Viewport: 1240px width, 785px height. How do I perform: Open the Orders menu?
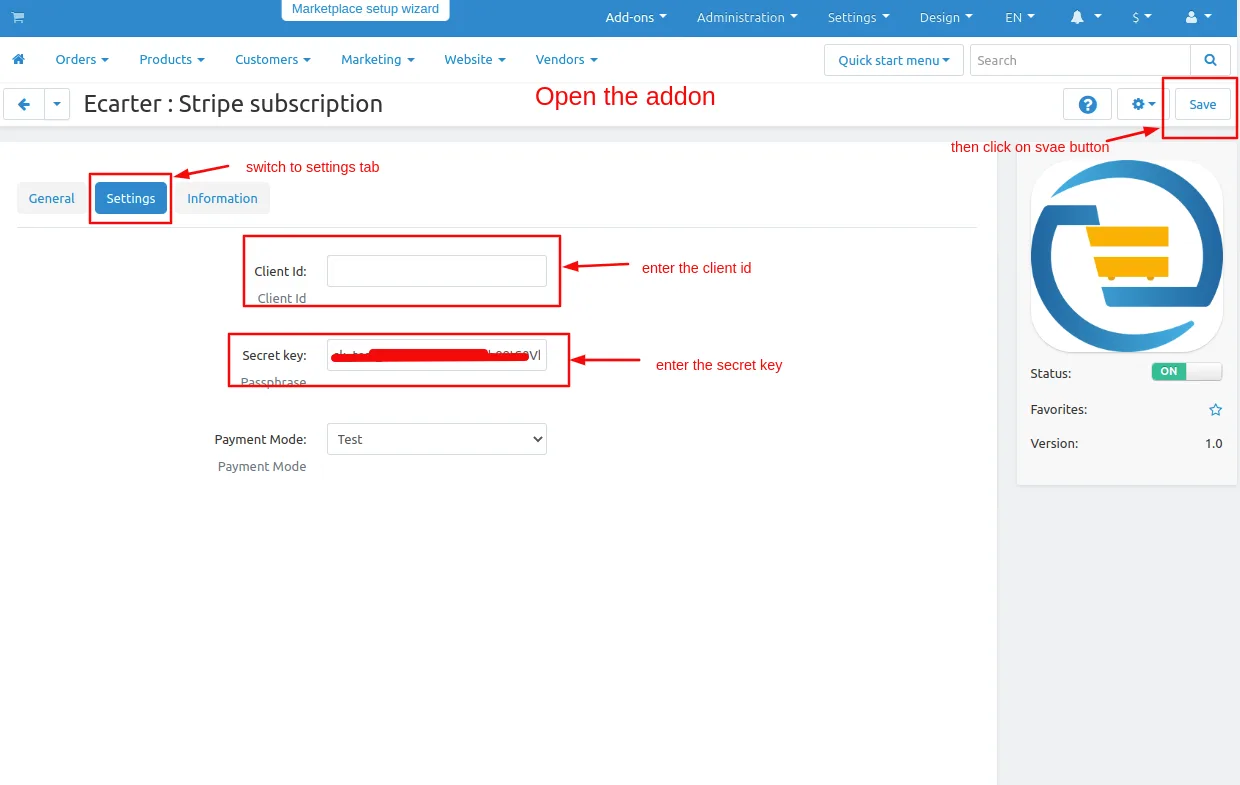[x=82, y=59]
